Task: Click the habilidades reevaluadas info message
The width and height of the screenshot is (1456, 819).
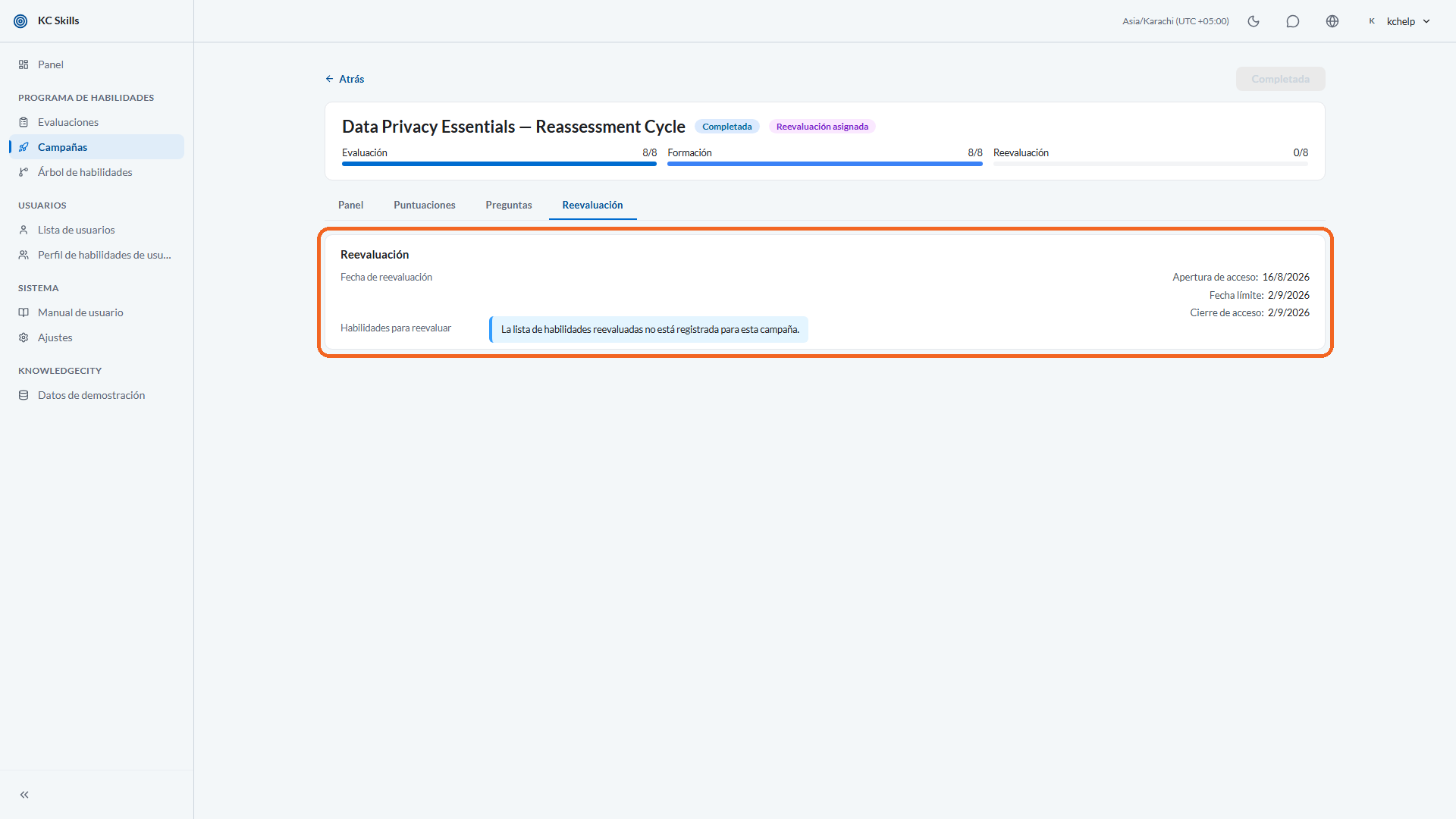Action: 649,329
